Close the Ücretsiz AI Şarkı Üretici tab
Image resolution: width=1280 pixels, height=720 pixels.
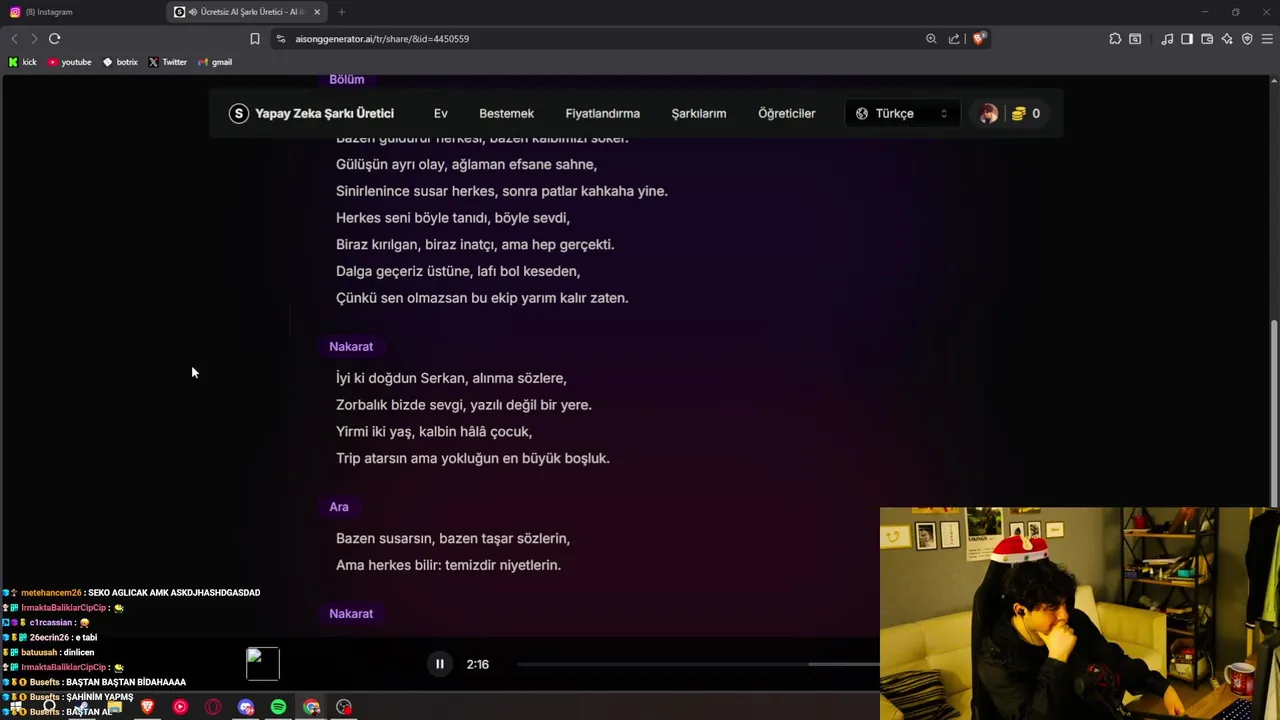pos(317,12)
